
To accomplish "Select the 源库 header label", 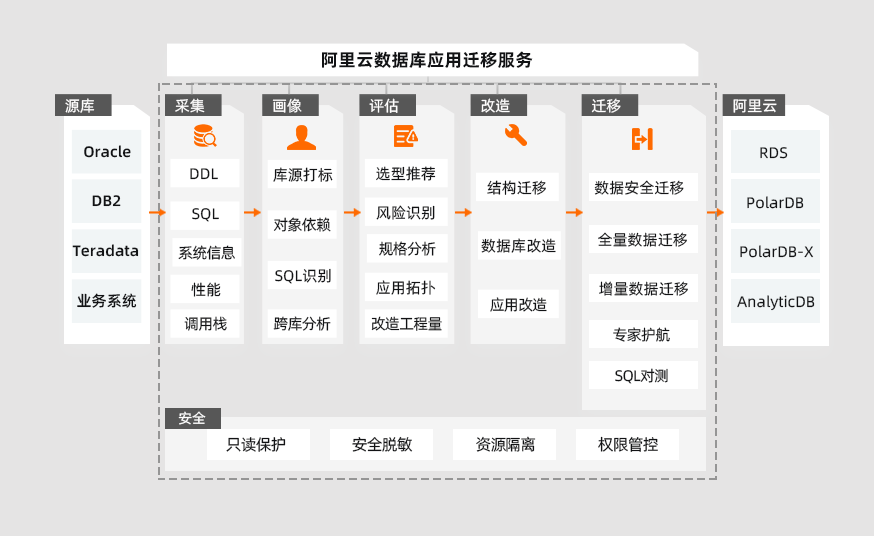I will point(83,105).
